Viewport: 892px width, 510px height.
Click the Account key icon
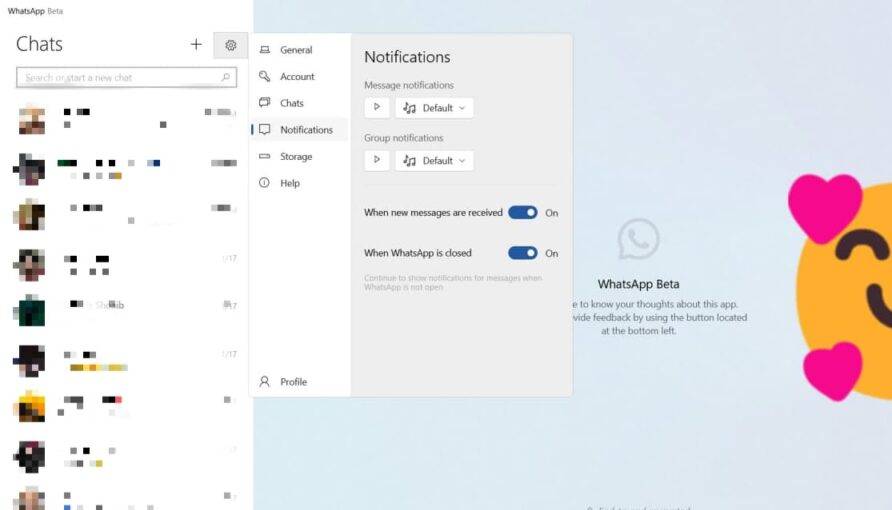pos(265,76)
